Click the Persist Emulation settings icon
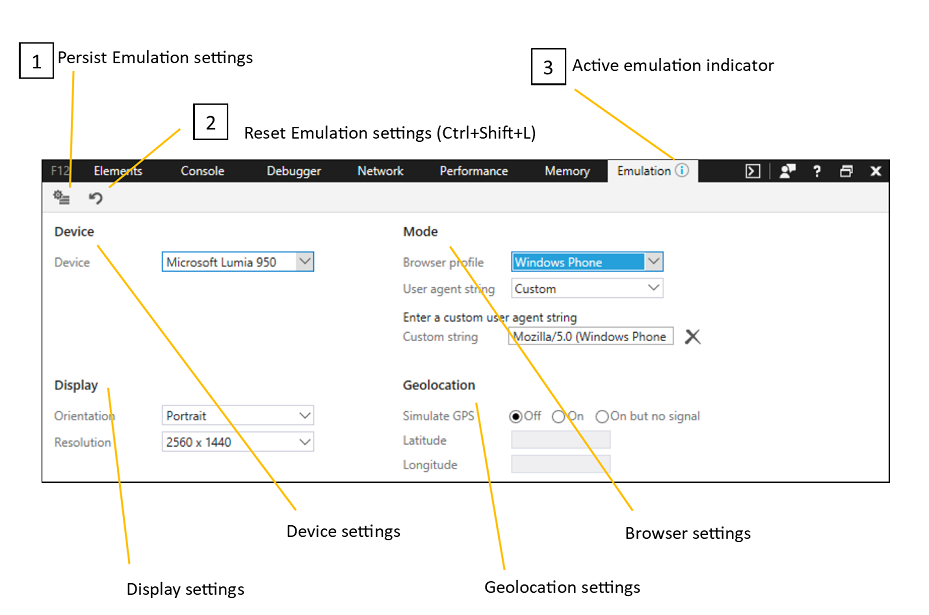The width and height of the screenshot is (929, 615). click(x=62, y=198)
